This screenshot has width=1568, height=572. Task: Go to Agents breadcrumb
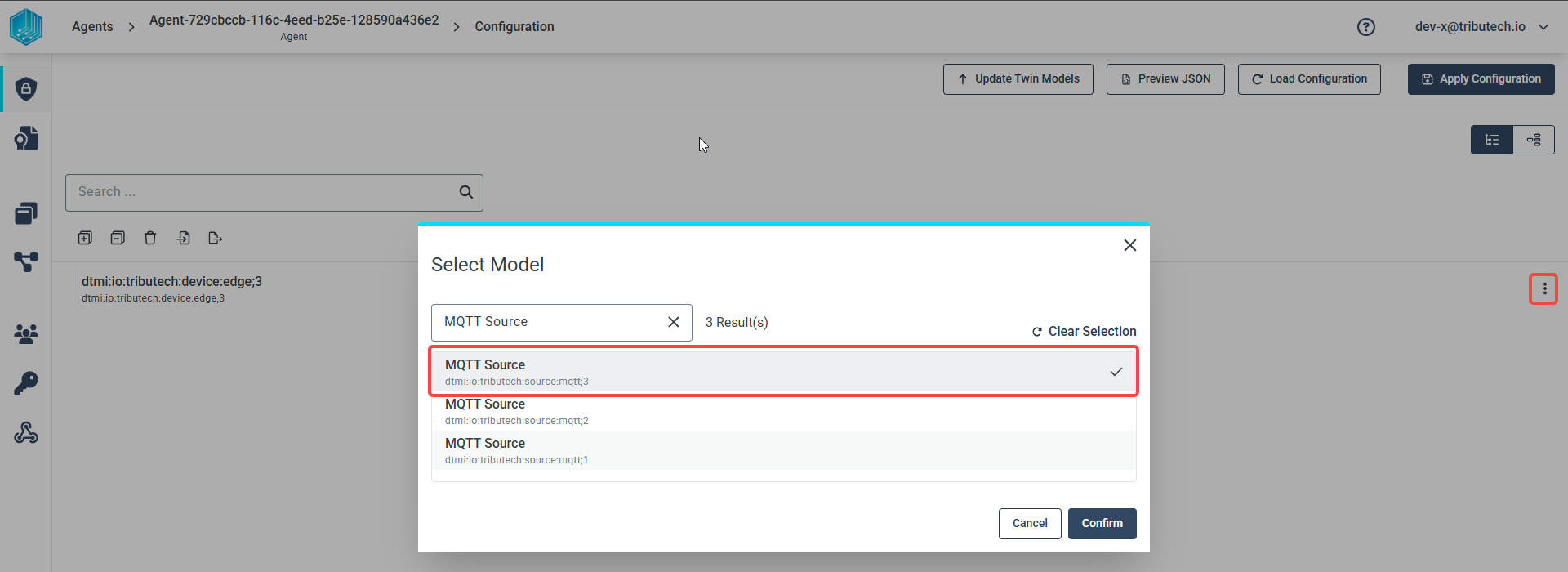pos(92,27)
